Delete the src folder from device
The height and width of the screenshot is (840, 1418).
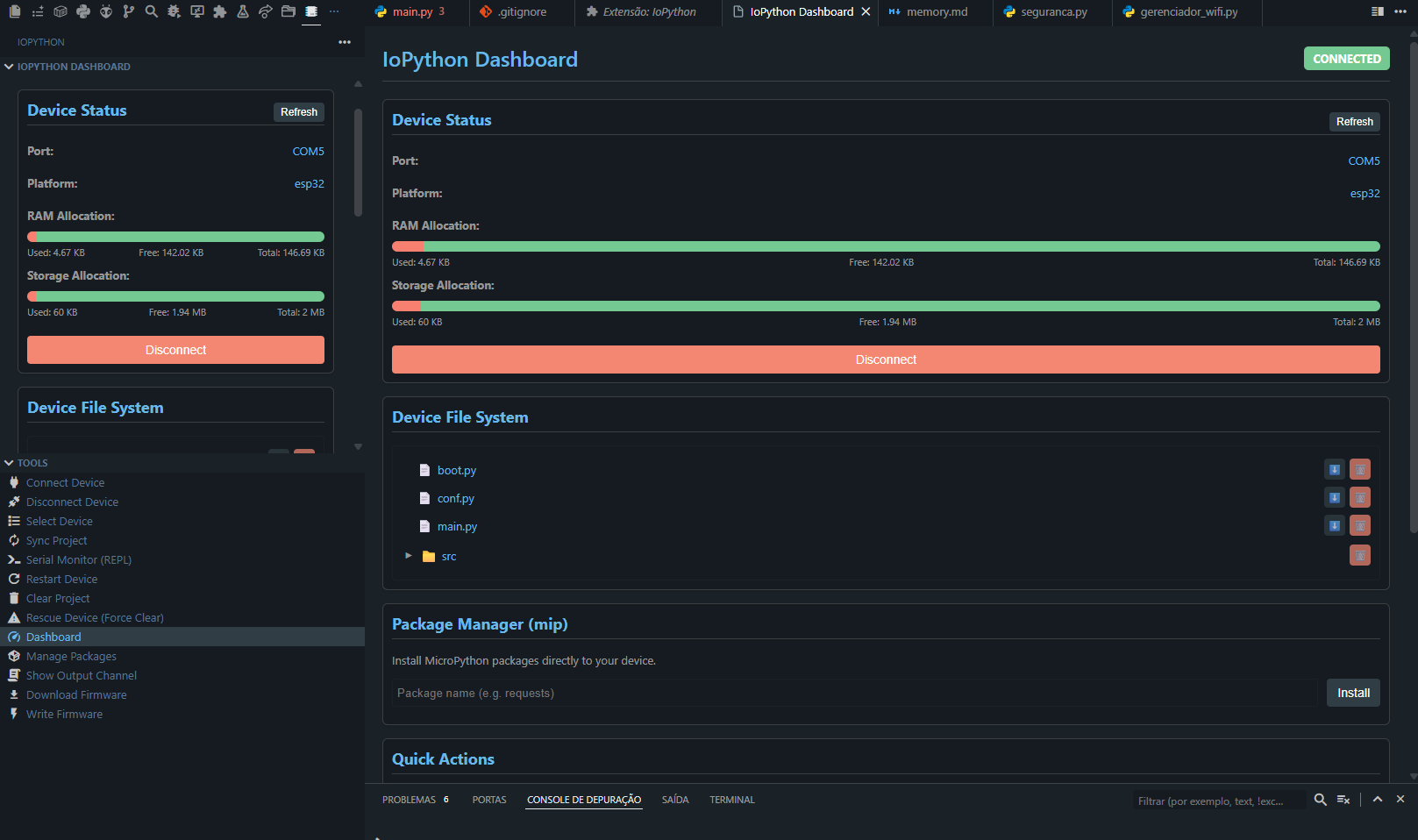(1360, 555)
